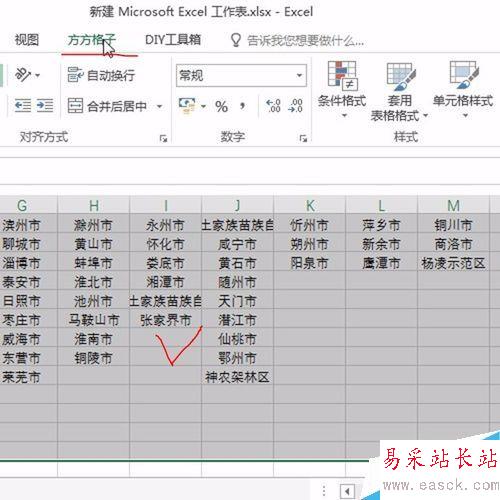The height and width of the screenshot is (500, 500).
Task: Click the cell containing 永州市
Action: [166, 225]
